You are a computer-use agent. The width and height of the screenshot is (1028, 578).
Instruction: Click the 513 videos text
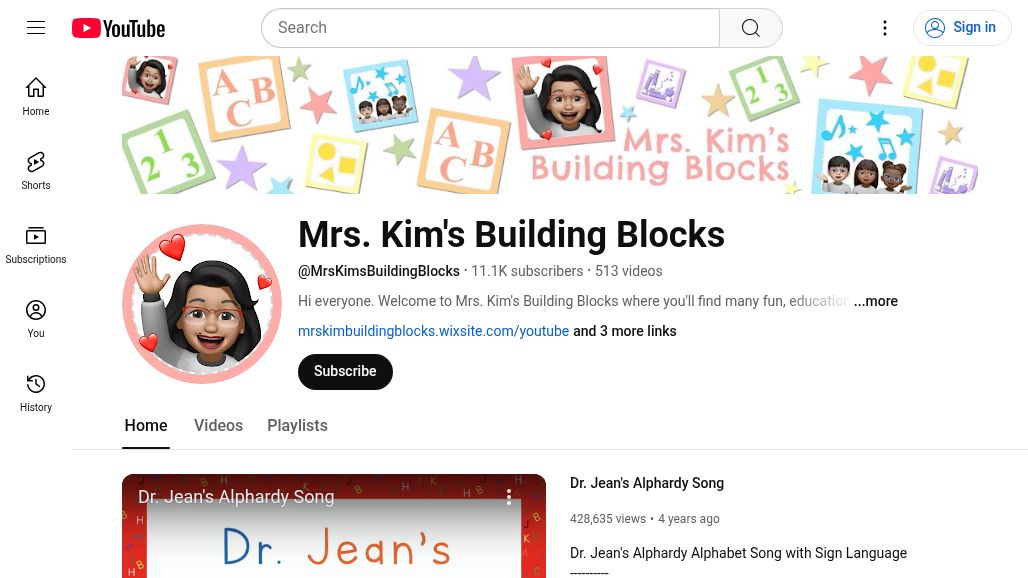point(629,271)
